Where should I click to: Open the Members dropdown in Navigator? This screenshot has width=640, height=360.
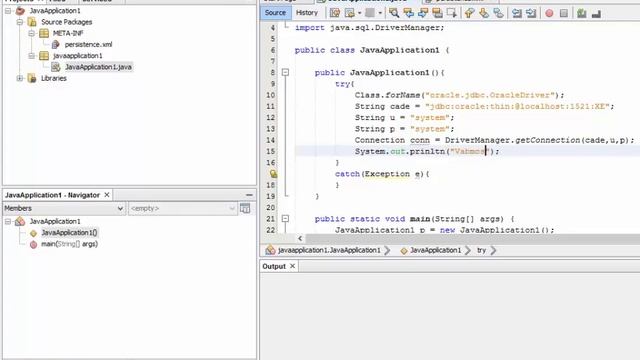pyautogui.click(x=64, y=208)
